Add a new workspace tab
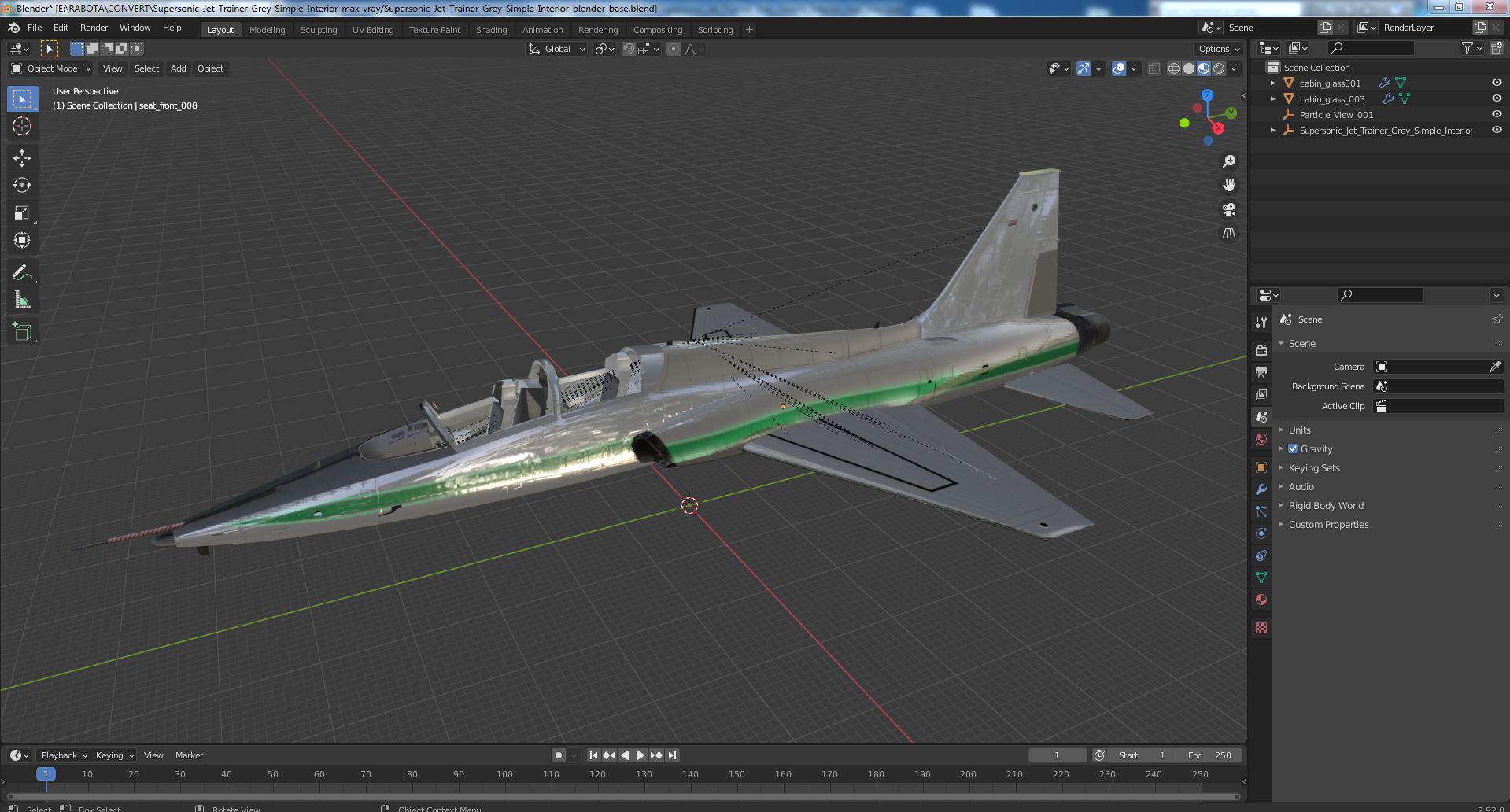Viewport: 1510px width, 812px height. click(749, 30)
